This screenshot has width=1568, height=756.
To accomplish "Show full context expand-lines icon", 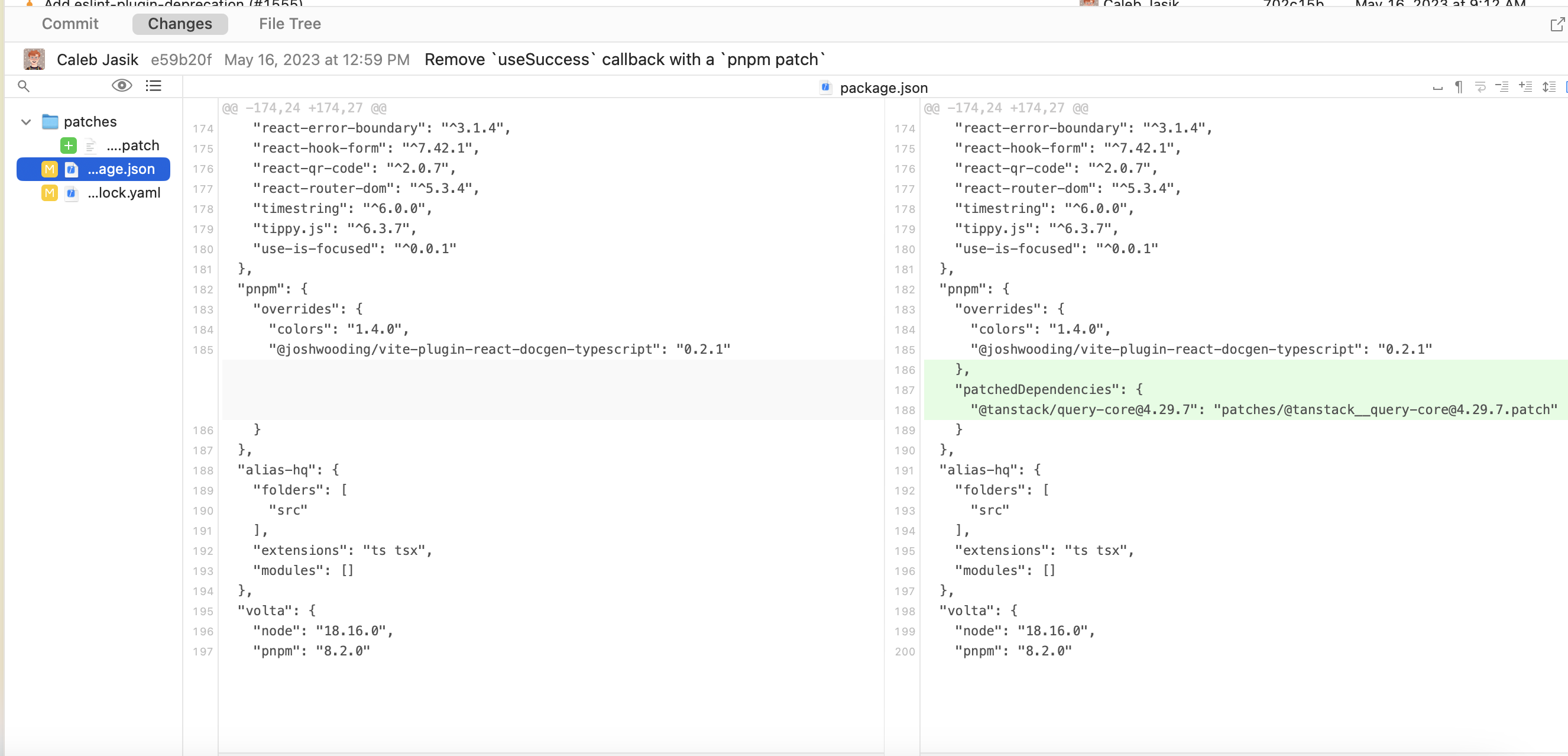I will pyautogui.click(x=1548, y=87).
